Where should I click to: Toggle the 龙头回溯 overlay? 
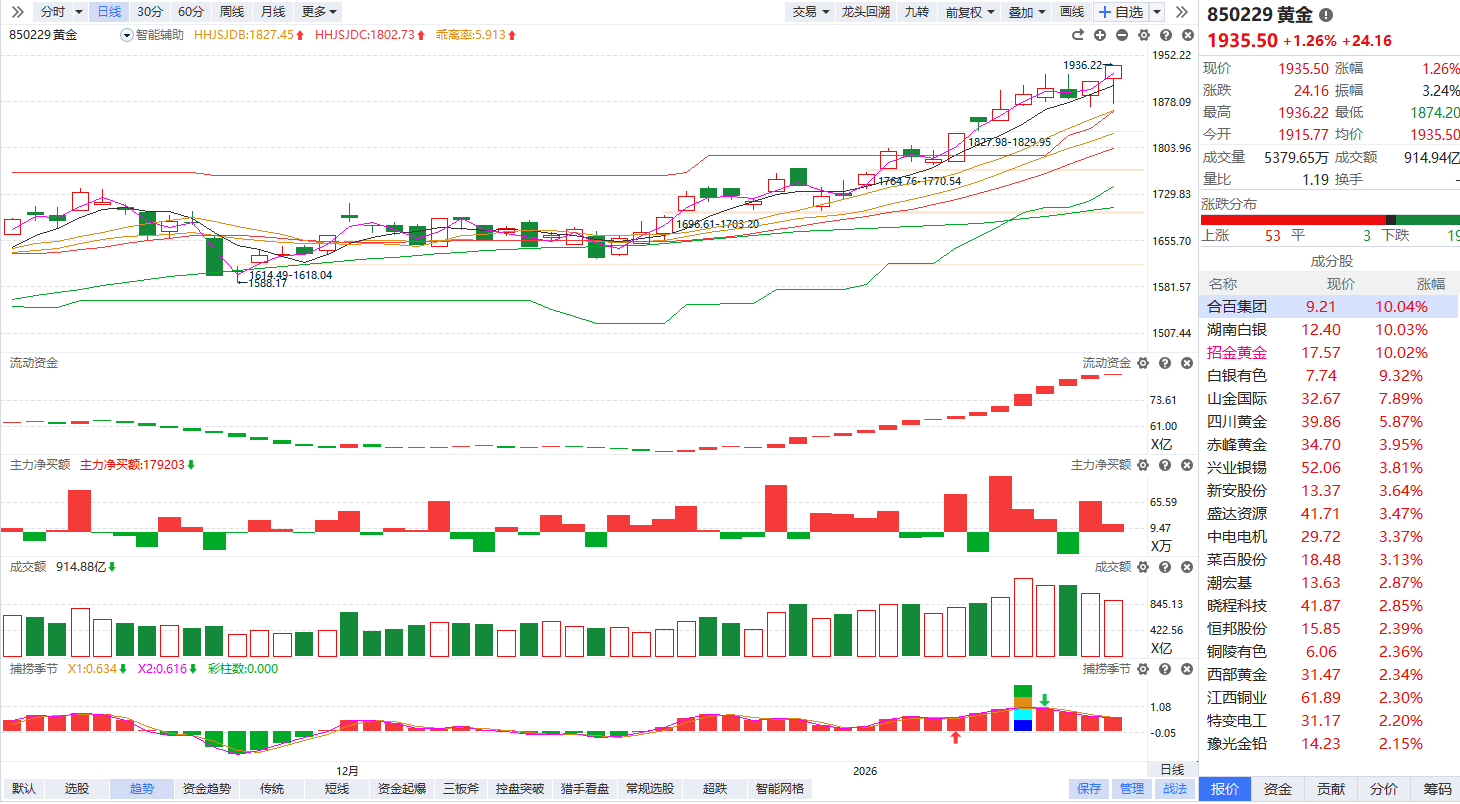point(865,12)
